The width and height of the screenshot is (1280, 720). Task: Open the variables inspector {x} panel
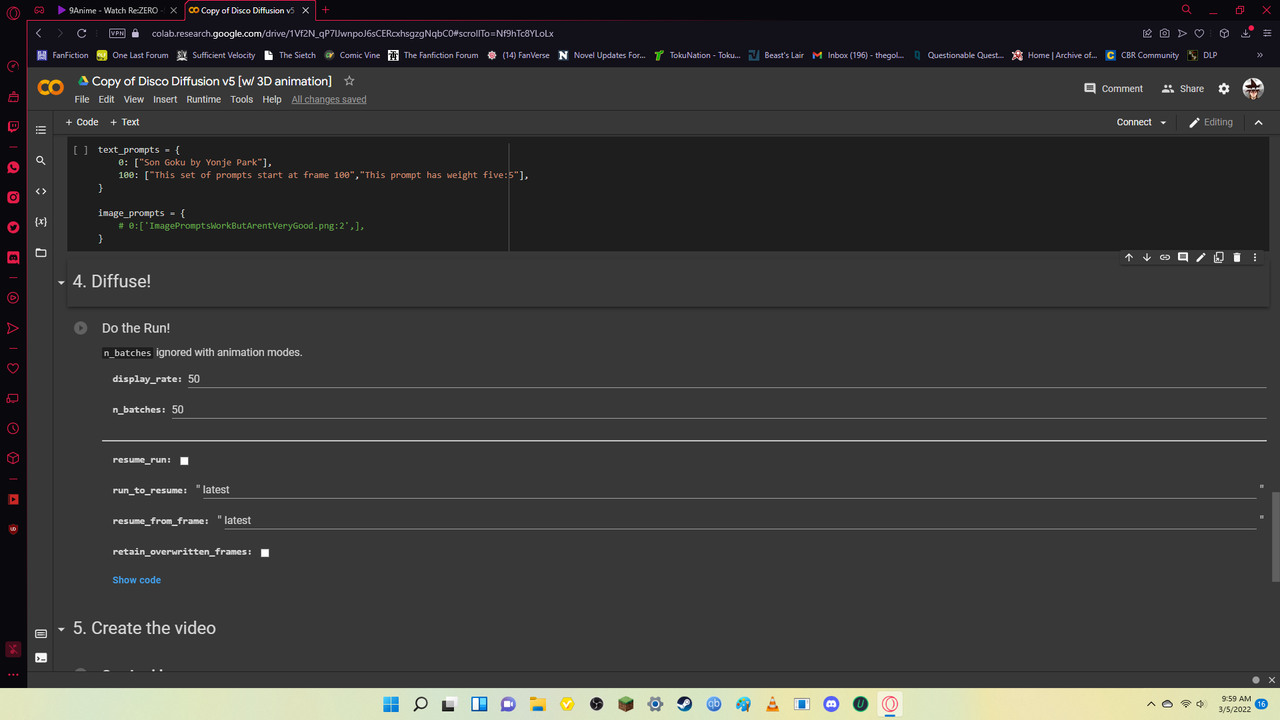pyautogui.click(x=41, y=221)
